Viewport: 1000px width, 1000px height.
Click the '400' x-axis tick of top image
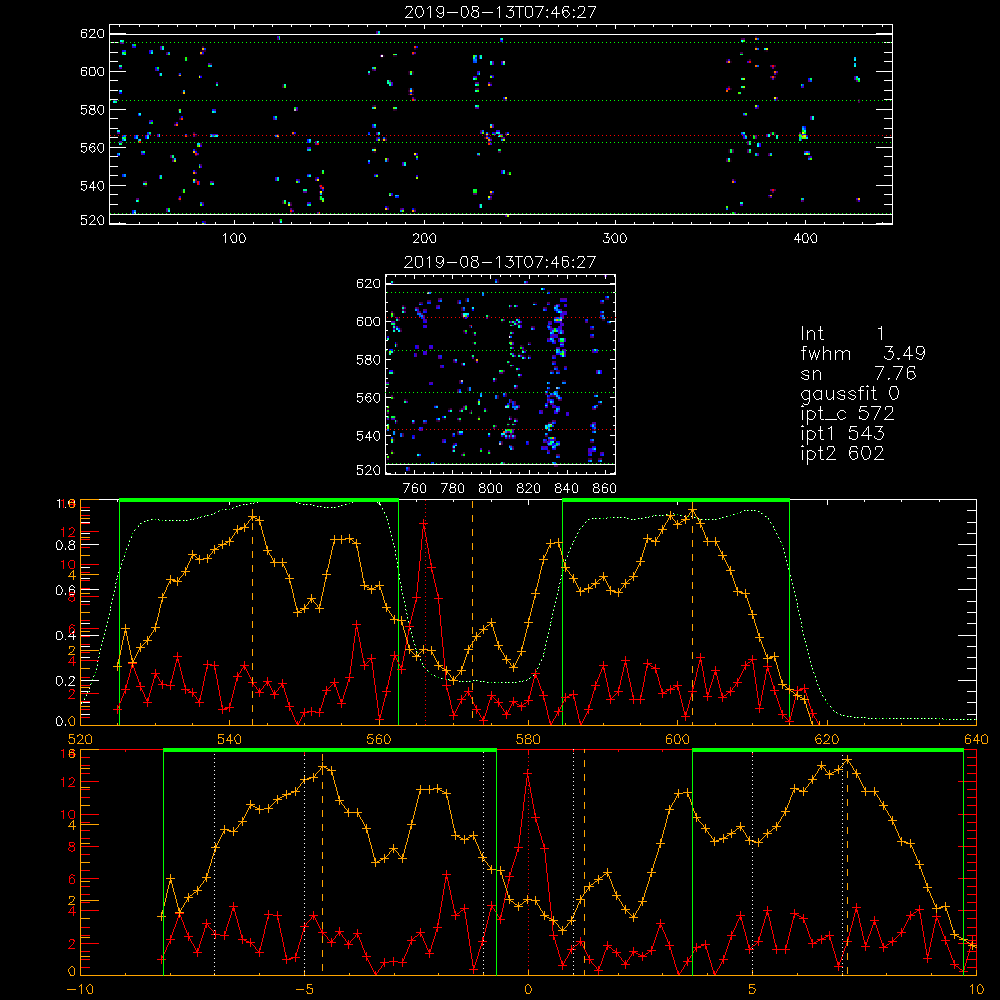[x=805, y=239]
